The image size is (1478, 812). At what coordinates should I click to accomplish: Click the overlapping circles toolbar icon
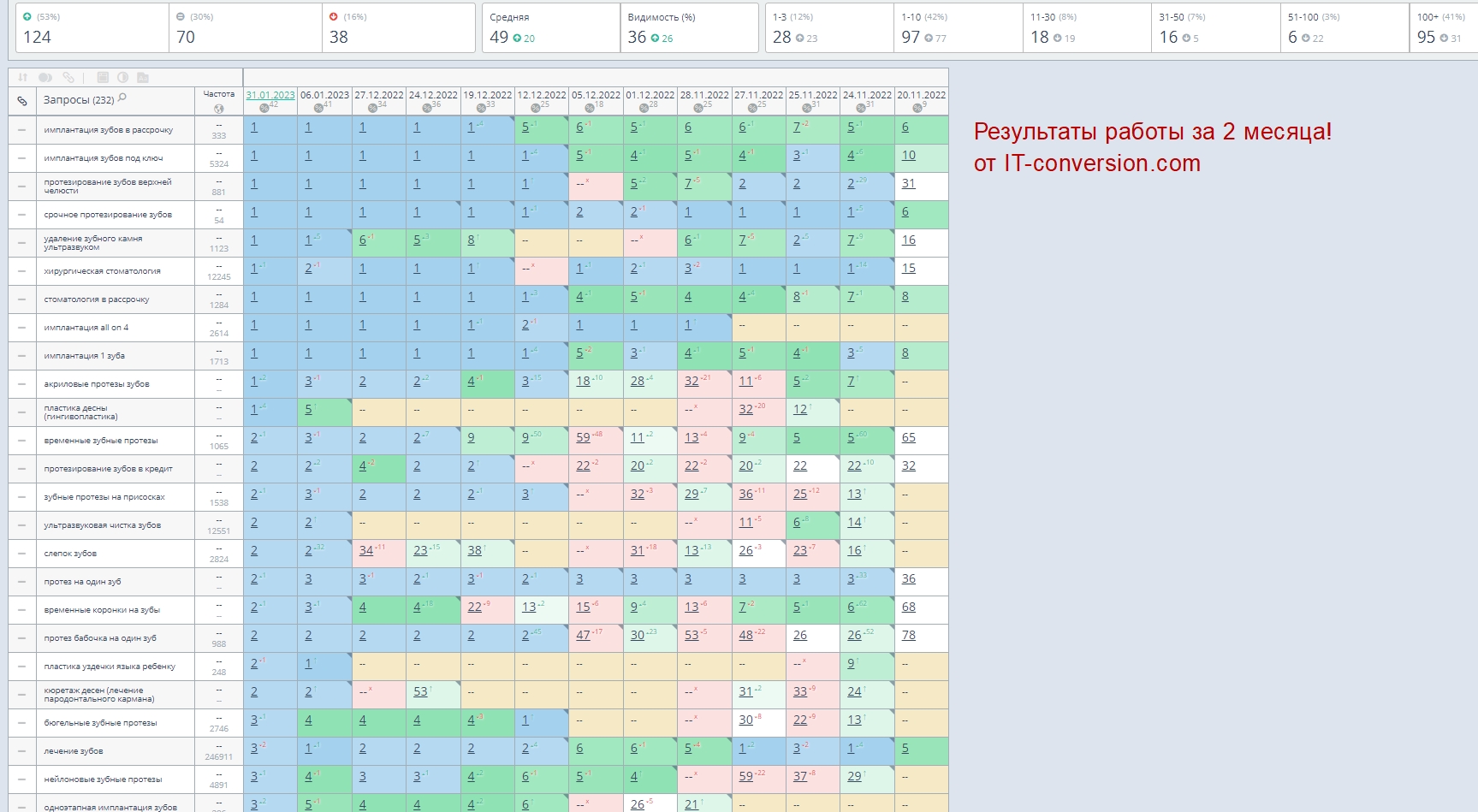(x=45, y=77)
